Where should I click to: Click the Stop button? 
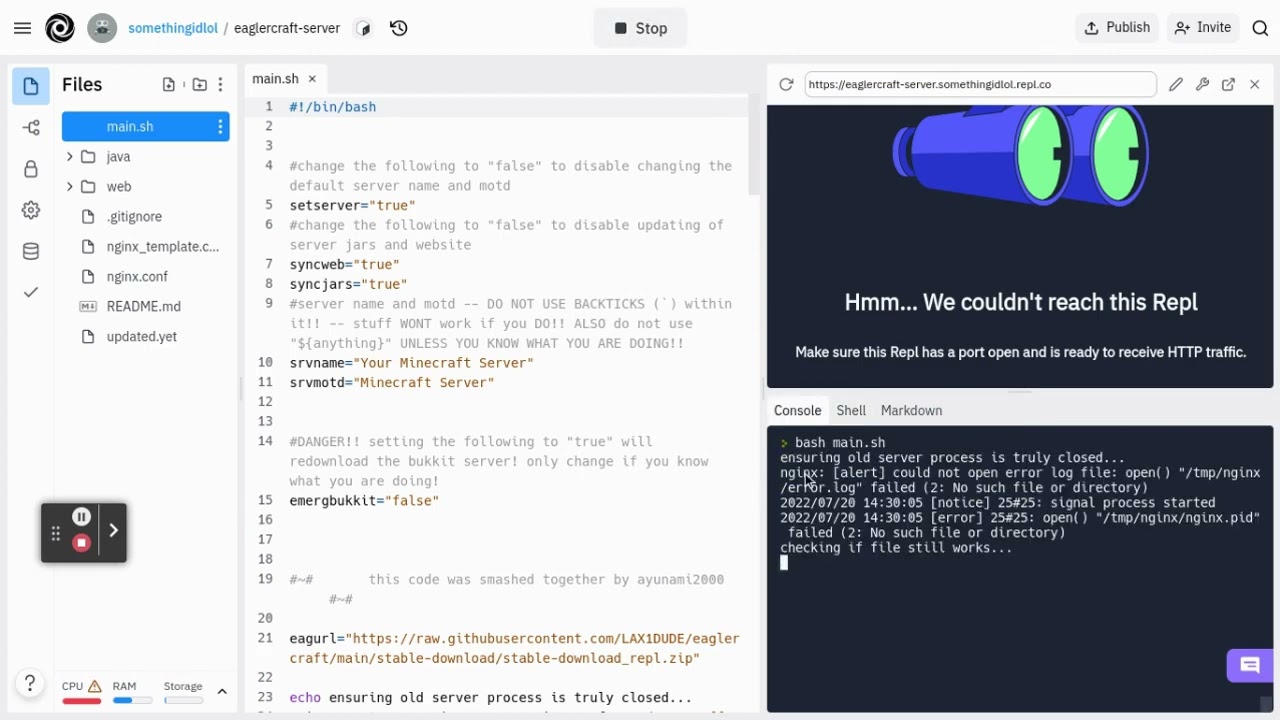[x=640, y=28]
